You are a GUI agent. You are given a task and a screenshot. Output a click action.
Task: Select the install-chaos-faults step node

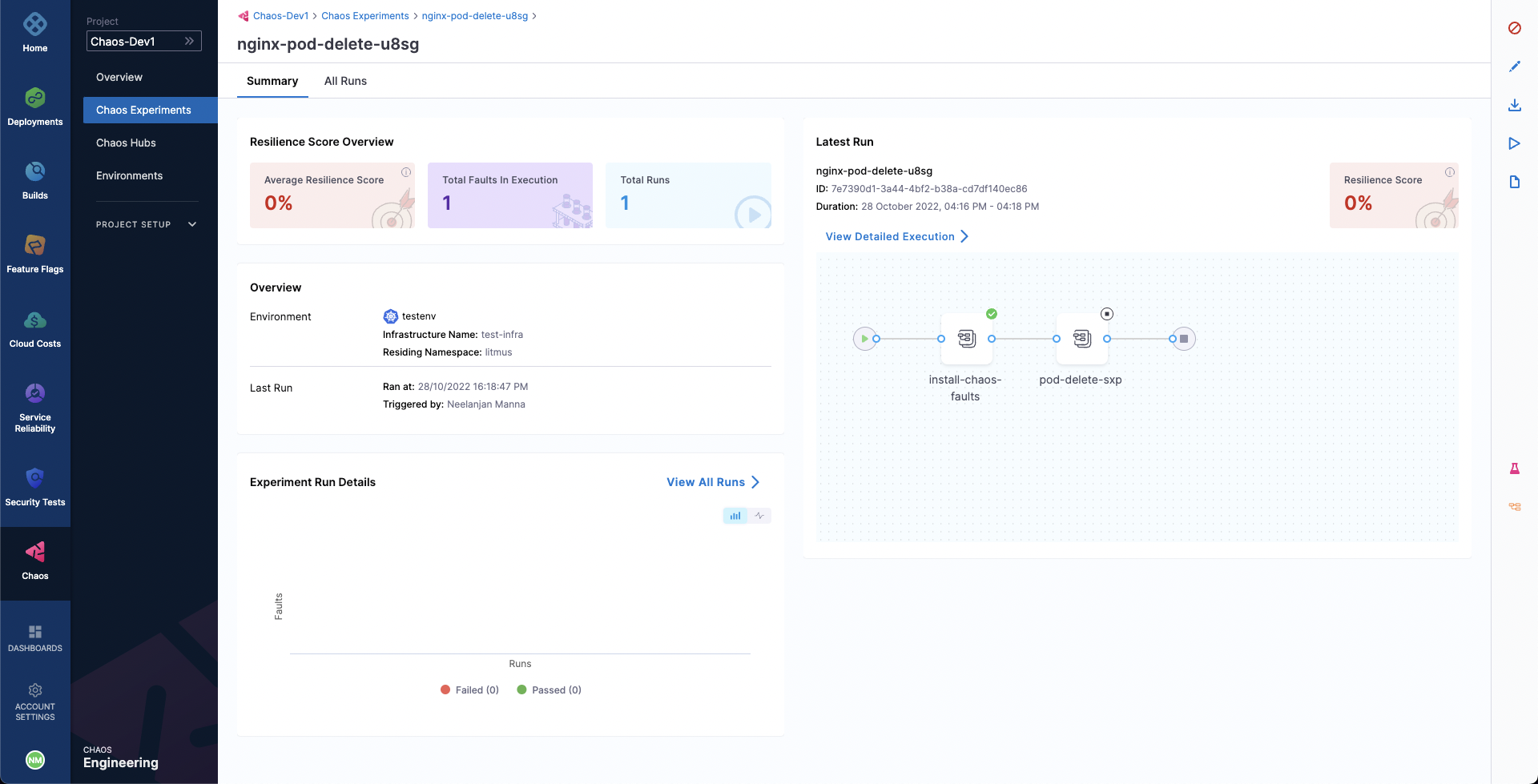[x=966, y=339]
